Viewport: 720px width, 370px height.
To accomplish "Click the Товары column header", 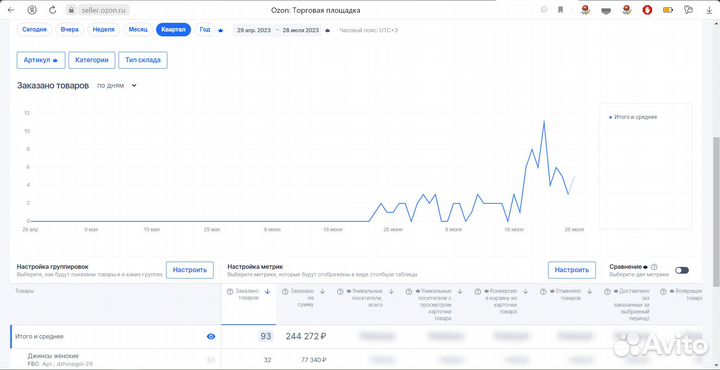I will [x=24, y=291].
